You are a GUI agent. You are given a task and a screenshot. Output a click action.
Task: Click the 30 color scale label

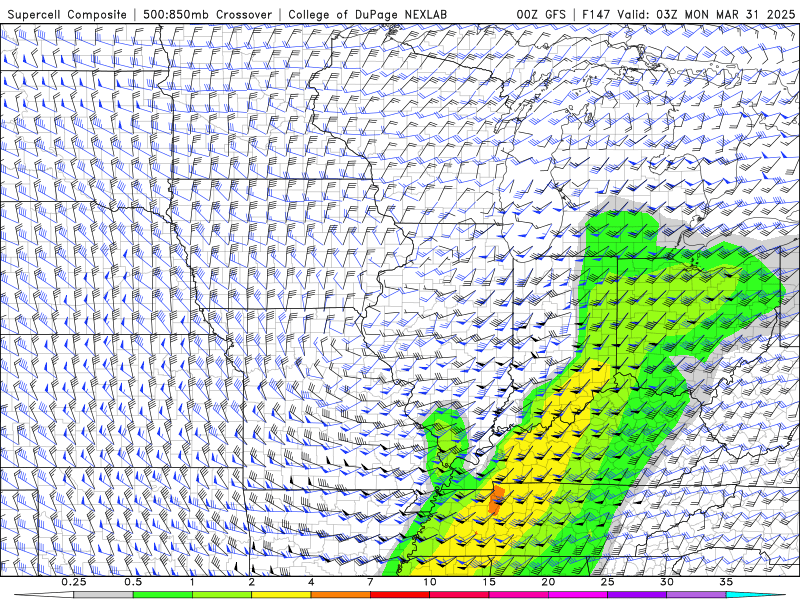click(666, 582)
